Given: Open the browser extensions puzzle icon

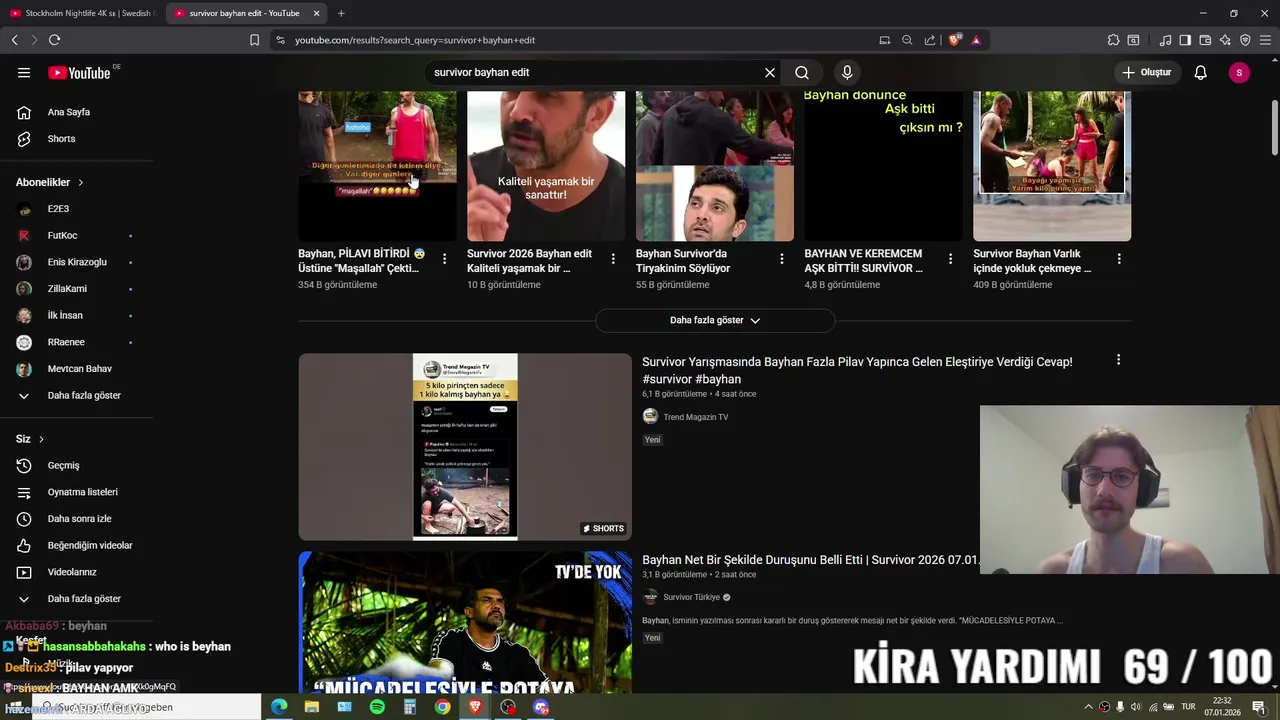Looking at the screenshot, I should coord(1113,40).
